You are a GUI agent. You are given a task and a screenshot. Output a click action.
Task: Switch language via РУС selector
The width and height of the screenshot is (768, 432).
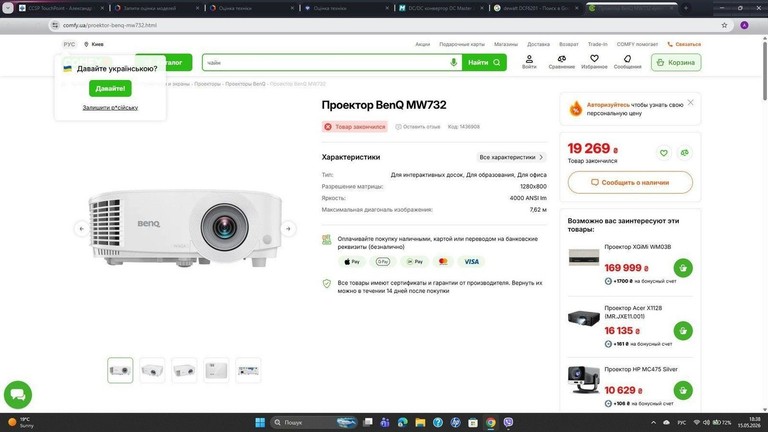69,44
